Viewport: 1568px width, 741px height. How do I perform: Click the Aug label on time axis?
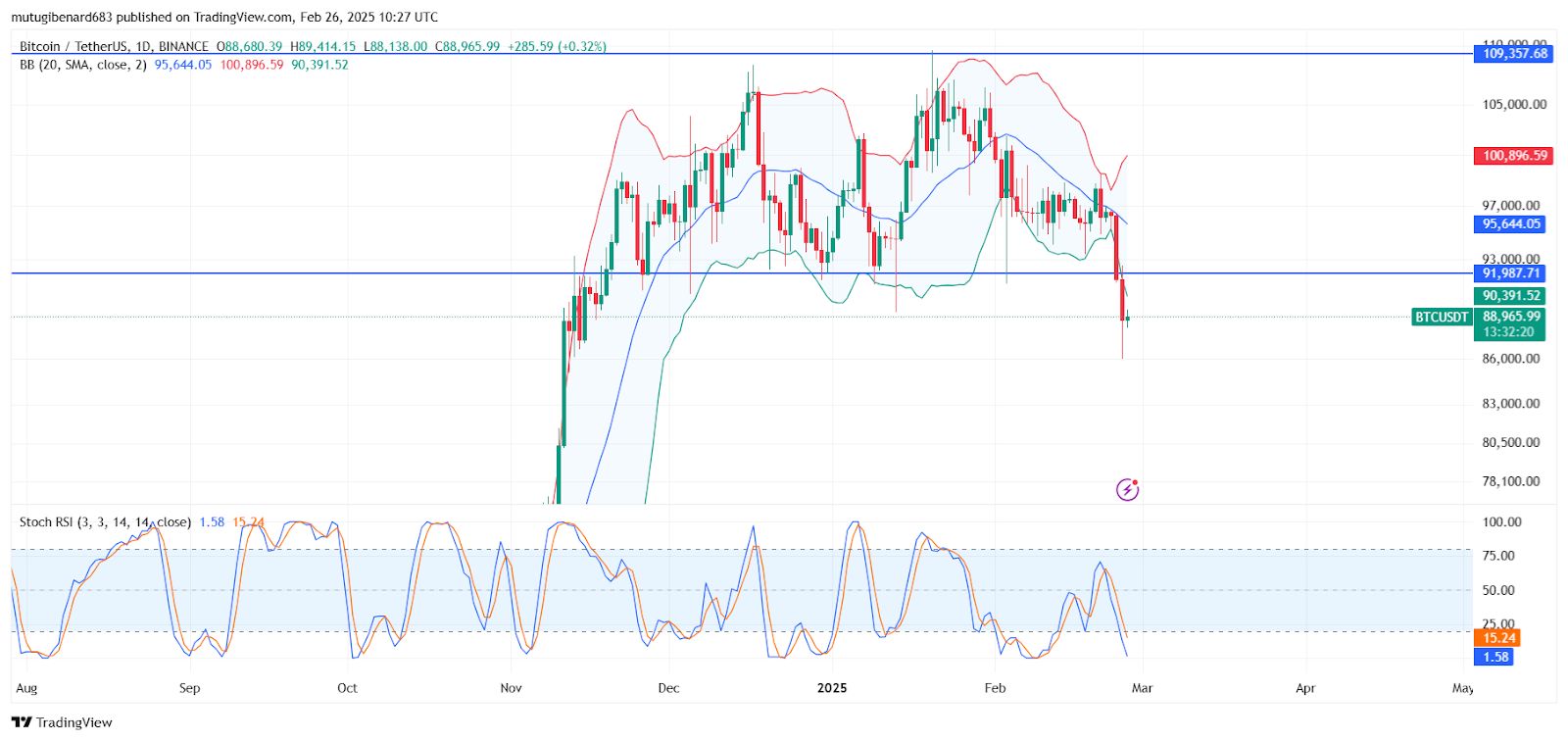pyautogui.click(x=26, y=688)
